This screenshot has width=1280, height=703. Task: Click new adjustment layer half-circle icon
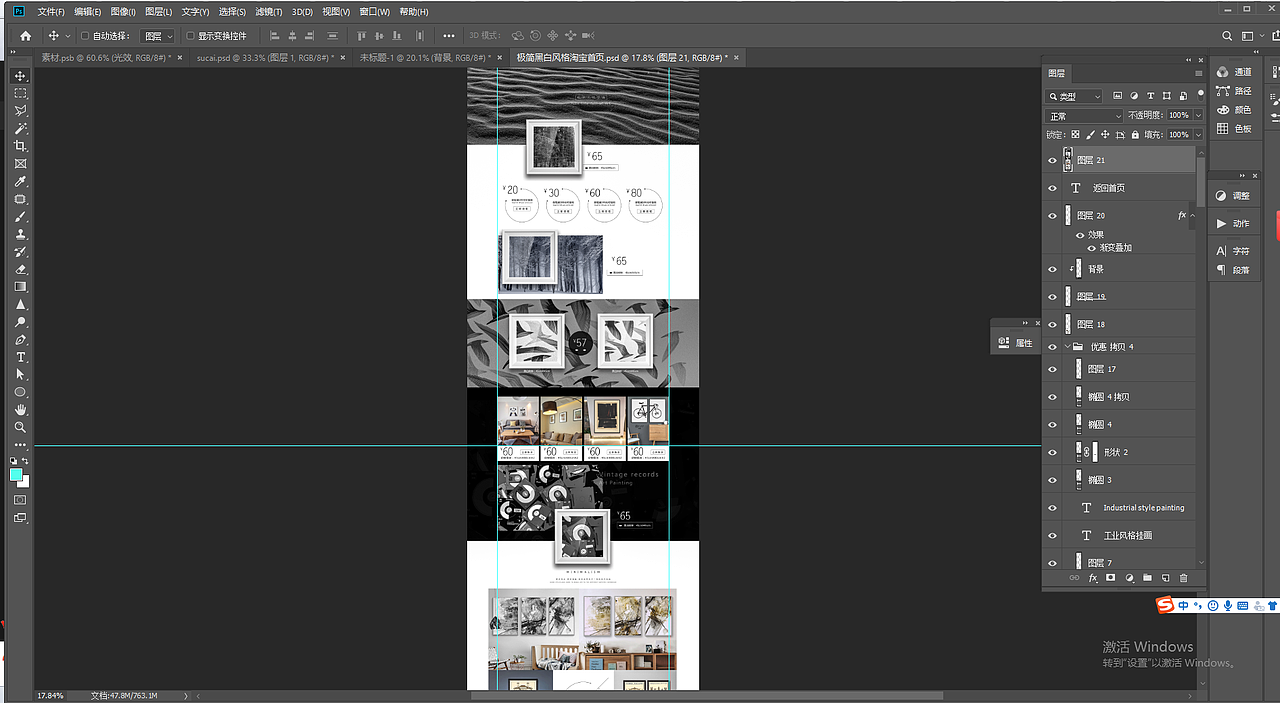tap(1129, 578)
